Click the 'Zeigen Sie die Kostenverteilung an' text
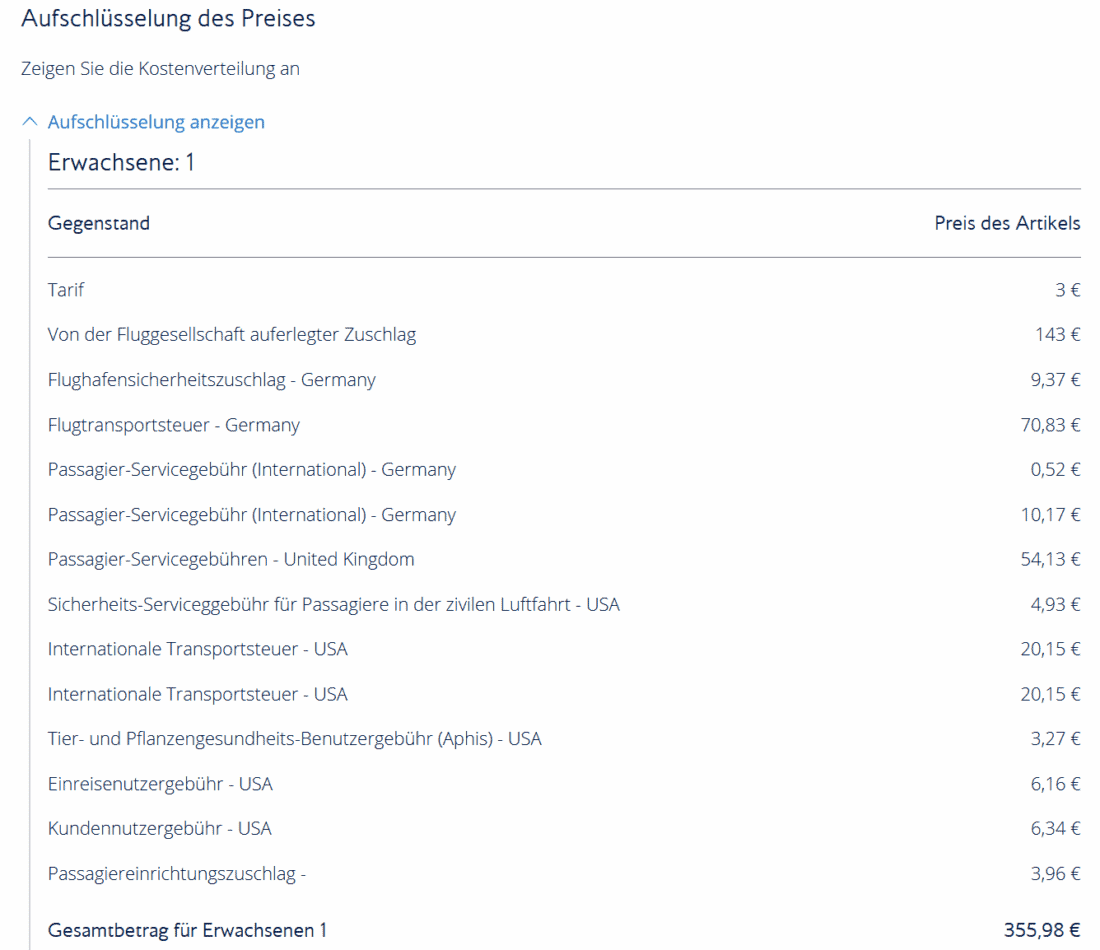1100x950 pixels. [x=160, y=69]
